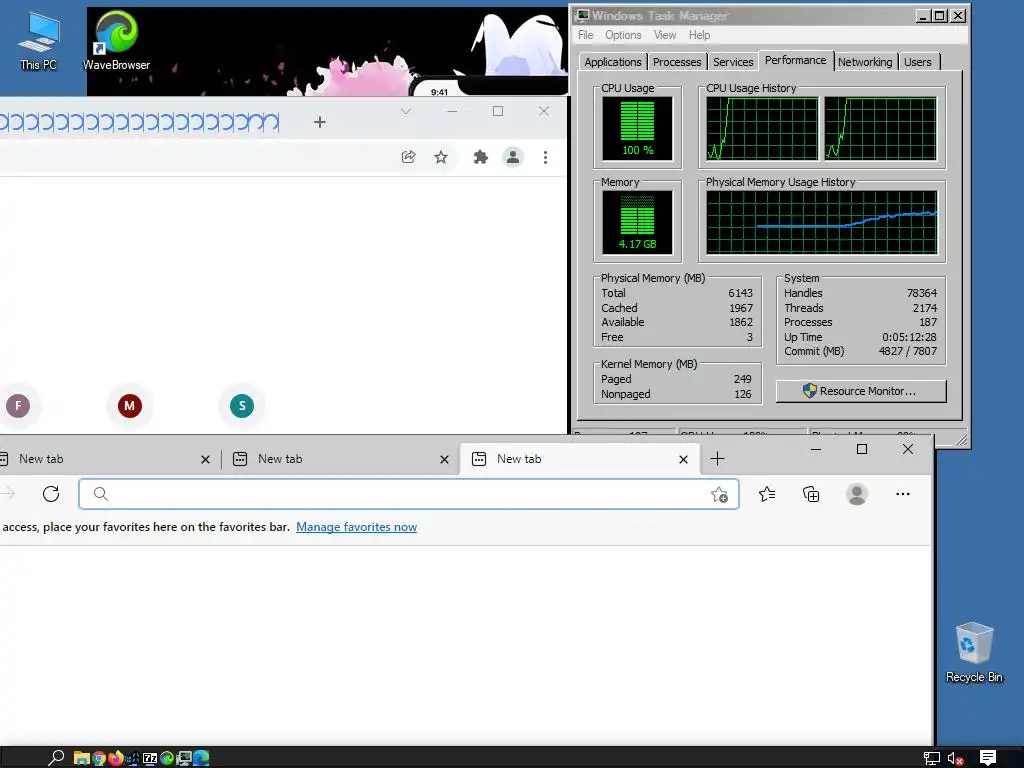Image resolution: width=1024 pixels, height=768 pixels.
Task: Click the taskbar search magnifier
Action: click(x=56, y=758)
